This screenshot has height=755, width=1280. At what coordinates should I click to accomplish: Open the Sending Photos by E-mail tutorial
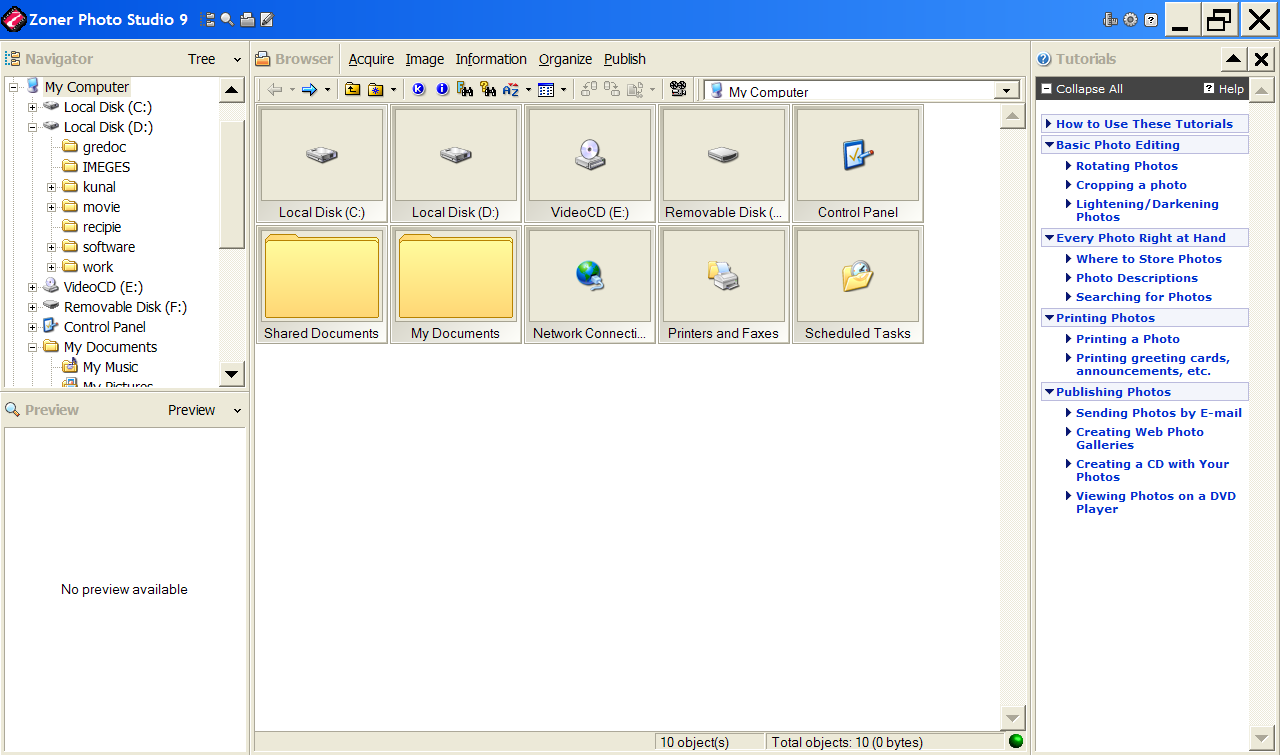1159,413
